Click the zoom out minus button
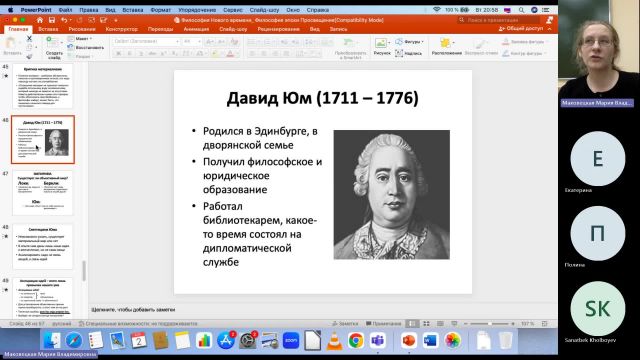The width and height of the screenshot is (640, 360). [466, 323]
